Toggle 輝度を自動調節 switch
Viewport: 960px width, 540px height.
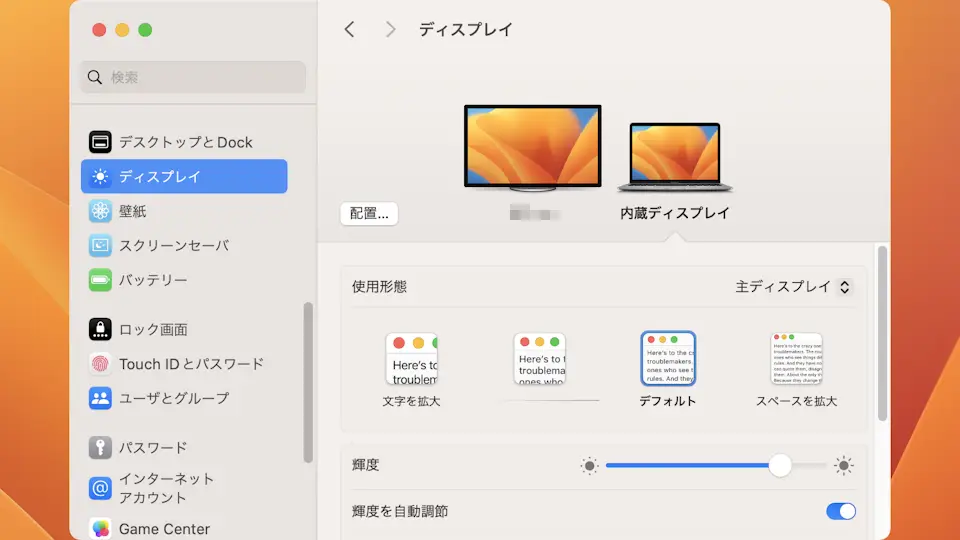pyautogui.click(x=840, y=511)
